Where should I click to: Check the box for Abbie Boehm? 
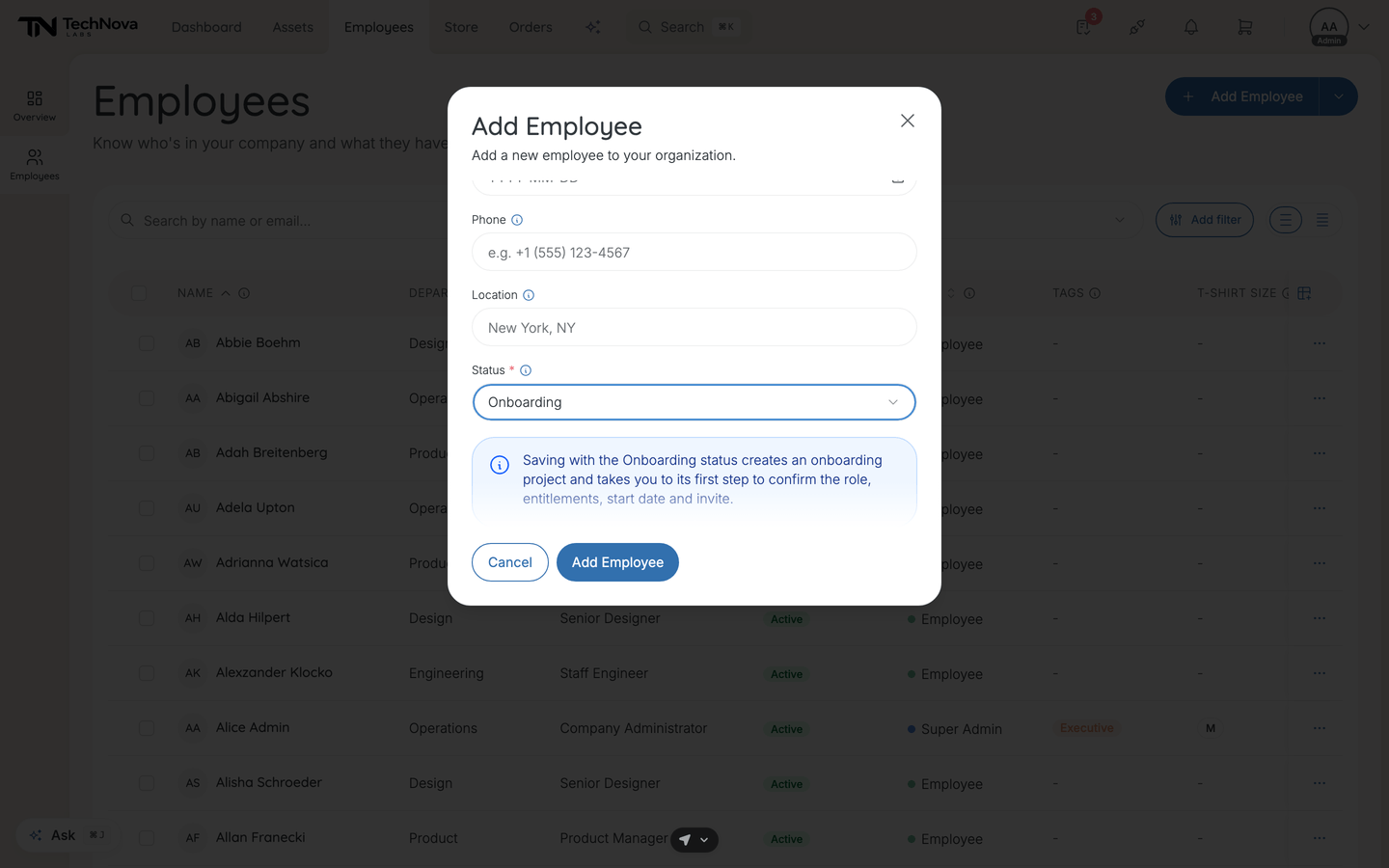coord(147,343)
